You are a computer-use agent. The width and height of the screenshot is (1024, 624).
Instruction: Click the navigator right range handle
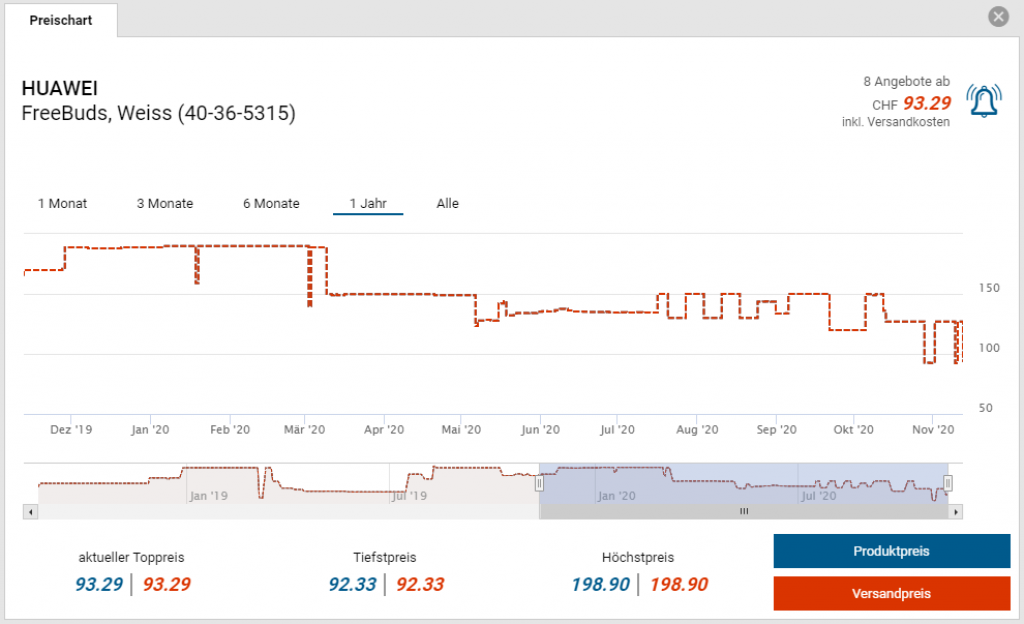(x=948, y=484)
